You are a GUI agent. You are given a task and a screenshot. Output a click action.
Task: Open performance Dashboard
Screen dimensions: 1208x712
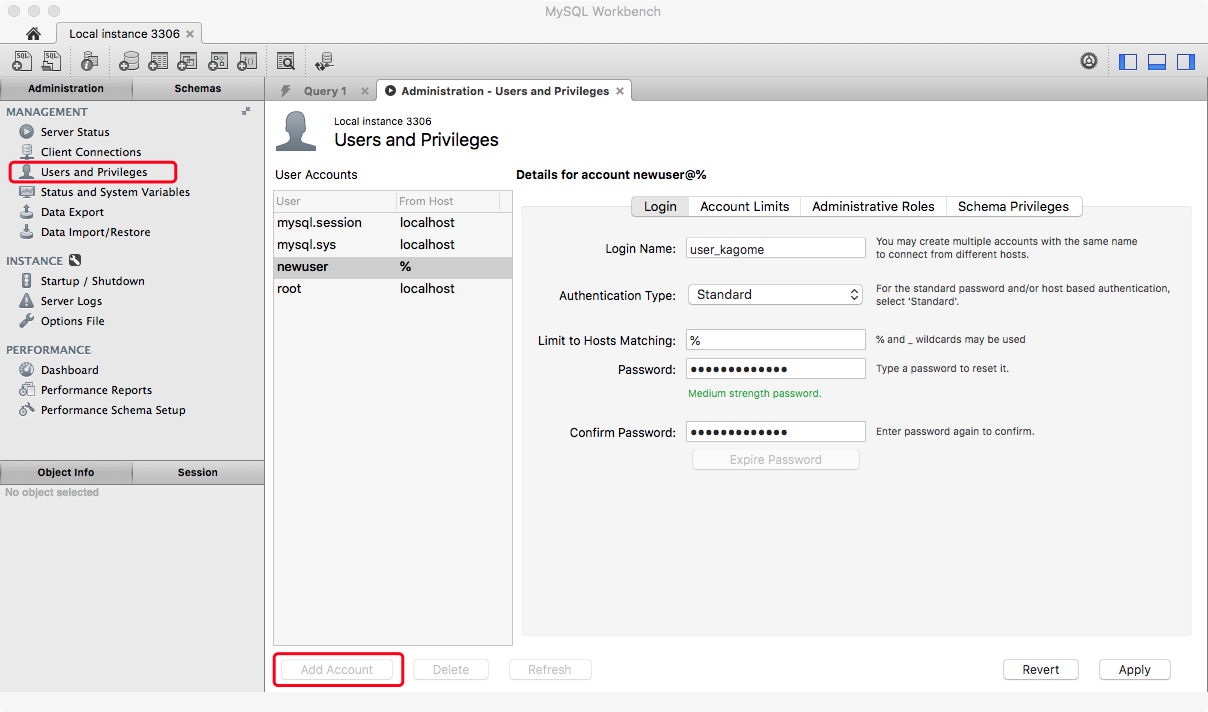[69, 370]
